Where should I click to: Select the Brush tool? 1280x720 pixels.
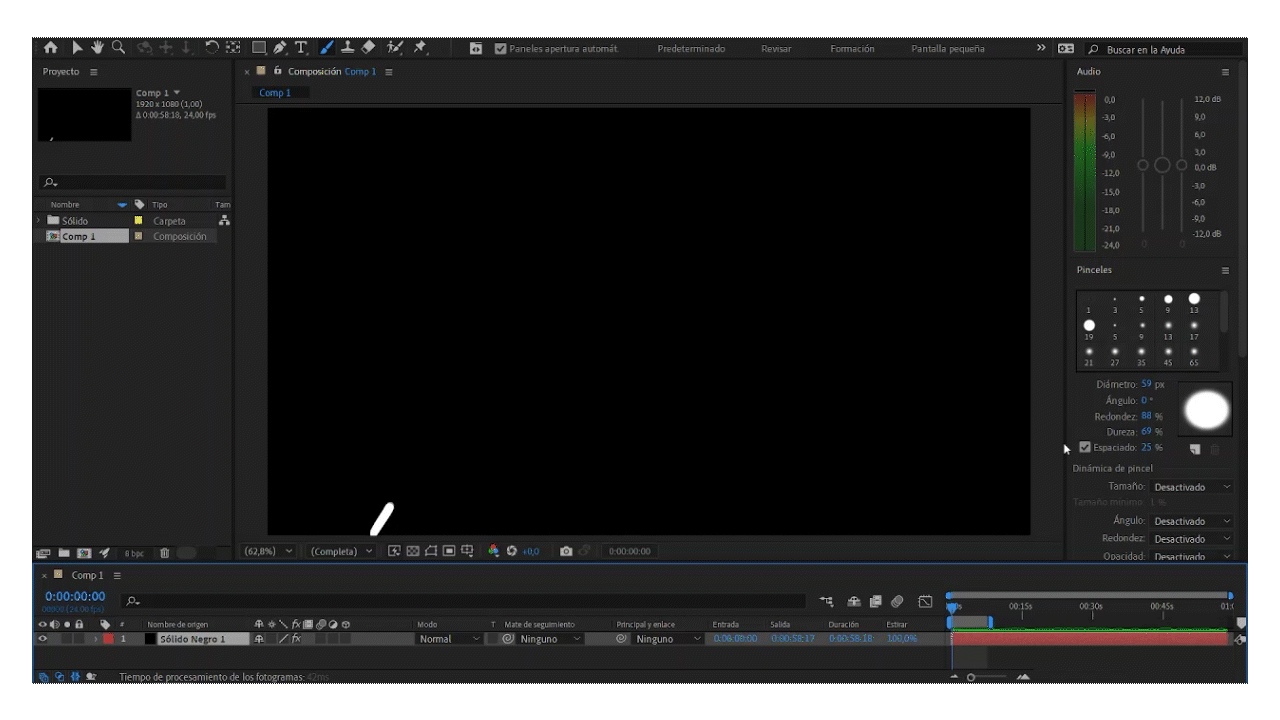click(327, 47)
